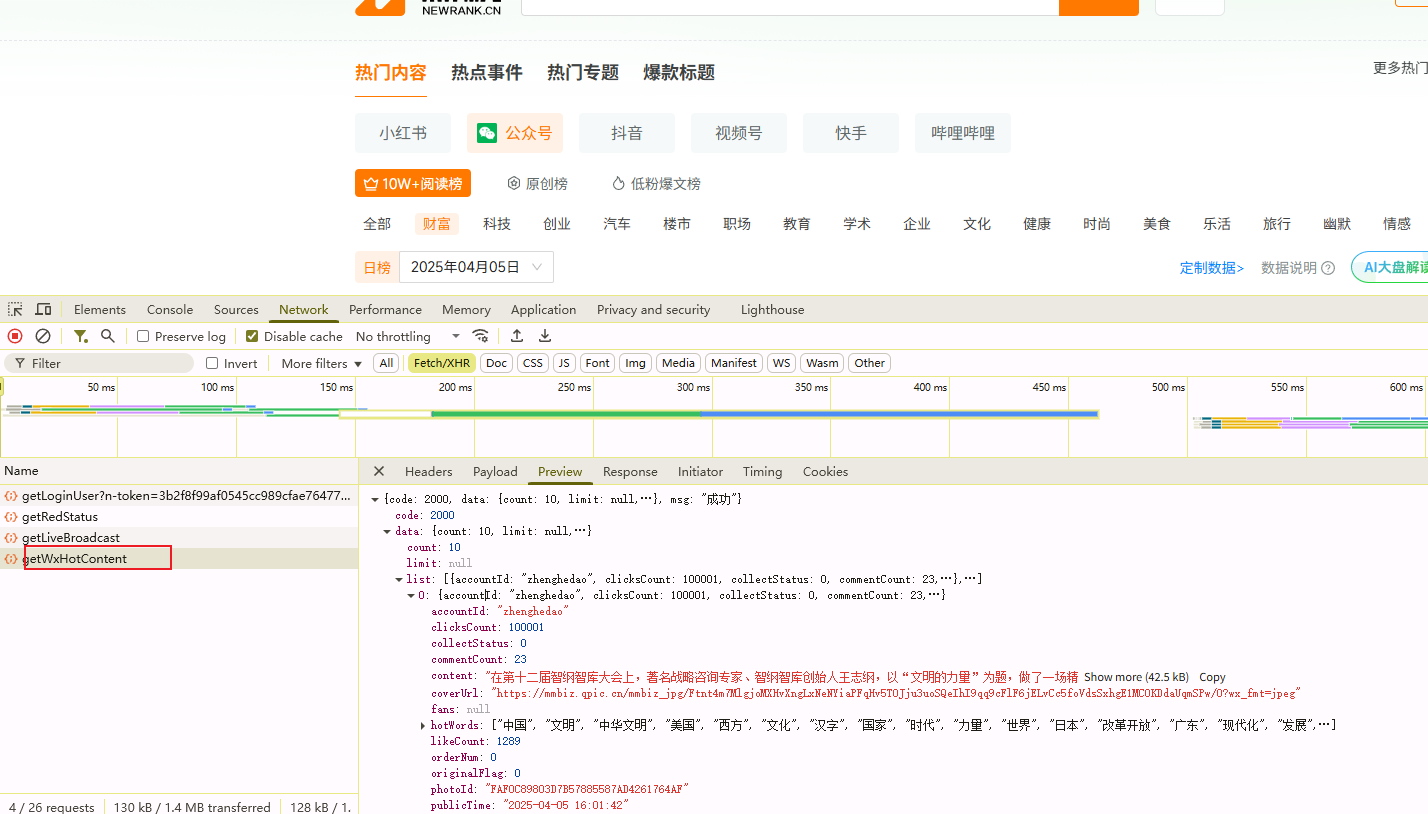Open the Cookies tab
1428x814 pixels.
(x=825, y=471)
